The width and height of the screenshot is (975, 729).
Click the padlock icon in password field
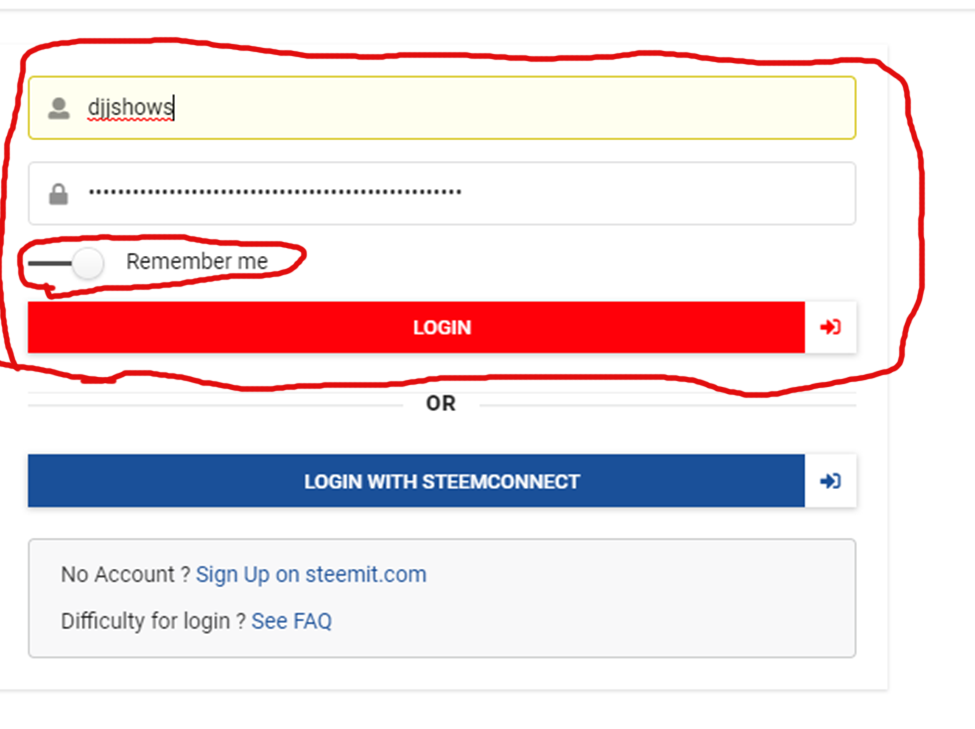tap(58, 194)
